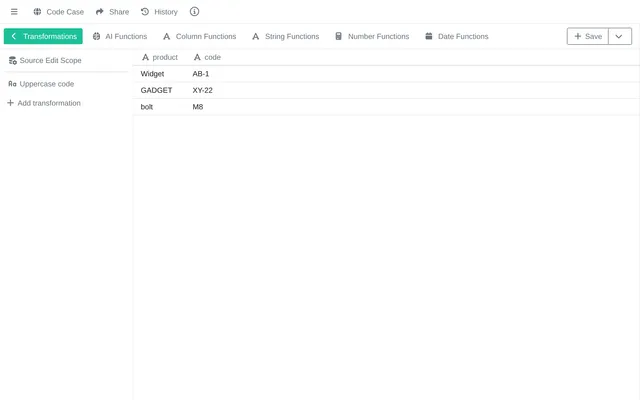Select the Uppercase code label
Image resolution: width=640 pixels, height=400 pixels.
[47, 84]
